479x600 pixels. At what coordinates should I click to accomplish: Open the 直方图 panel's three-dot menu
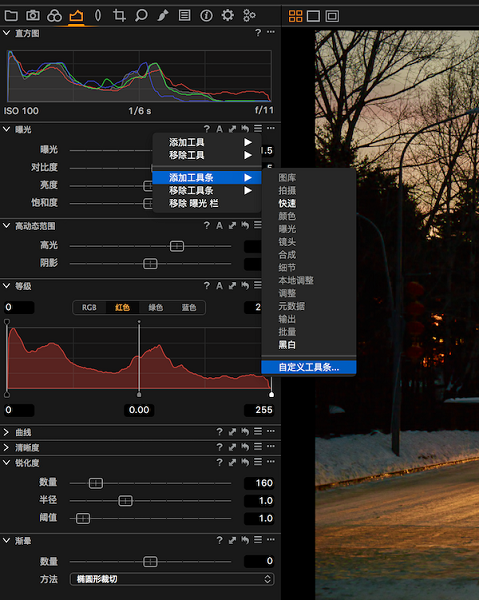(x=271, y=32)
